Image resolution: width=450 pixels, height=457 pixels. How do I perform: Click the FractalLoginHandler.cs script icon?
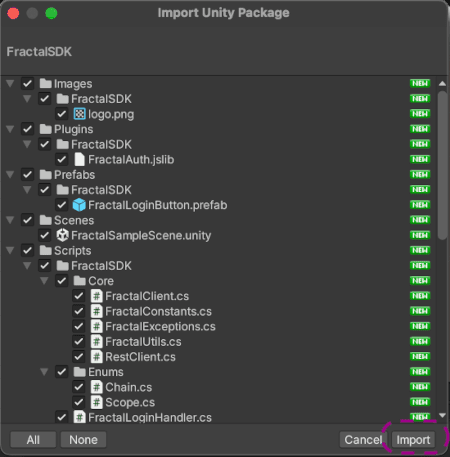pos(79,417)
